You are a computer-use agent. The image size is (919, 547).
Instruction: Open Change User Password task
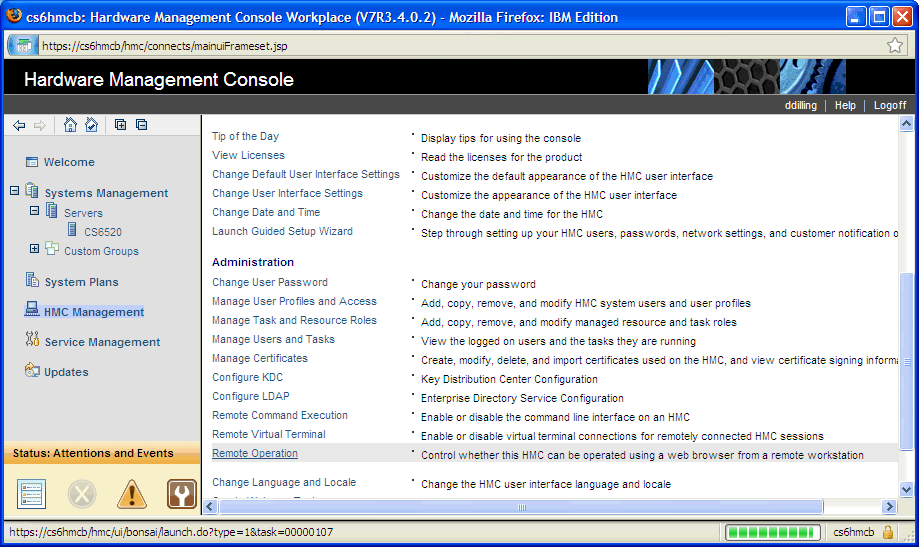[270, 282]
